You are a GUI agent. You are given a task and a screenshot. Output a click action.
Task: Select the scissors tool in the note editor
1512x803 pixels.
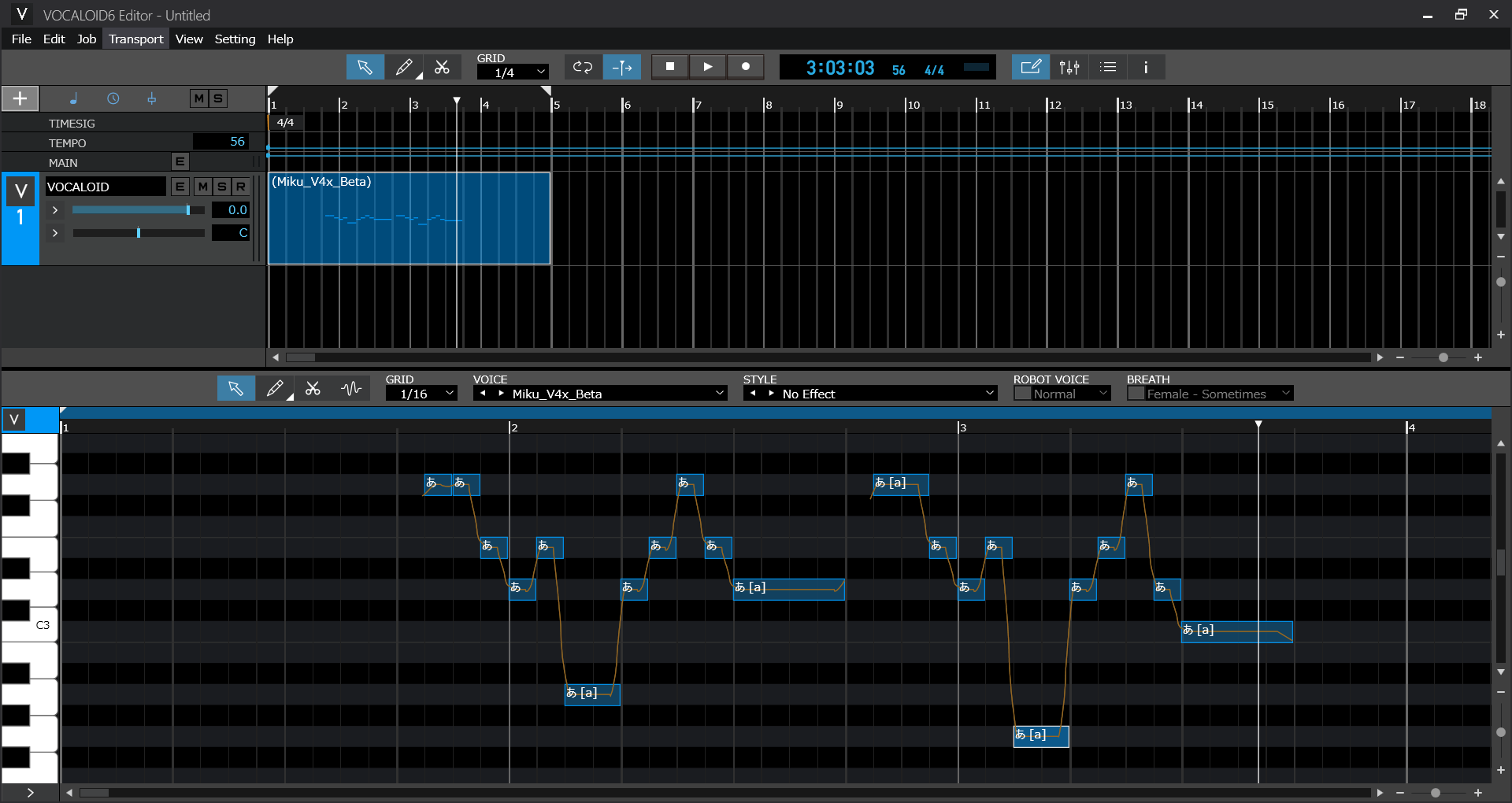coord(313,388)
